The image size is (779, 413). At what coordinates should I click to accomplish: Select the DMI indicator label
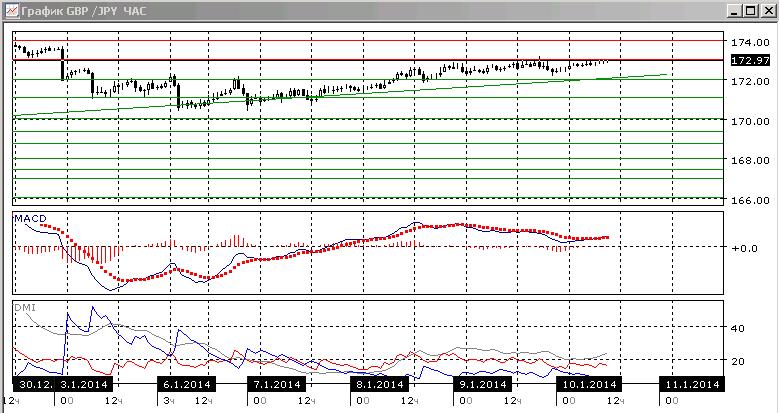(25, 308)
